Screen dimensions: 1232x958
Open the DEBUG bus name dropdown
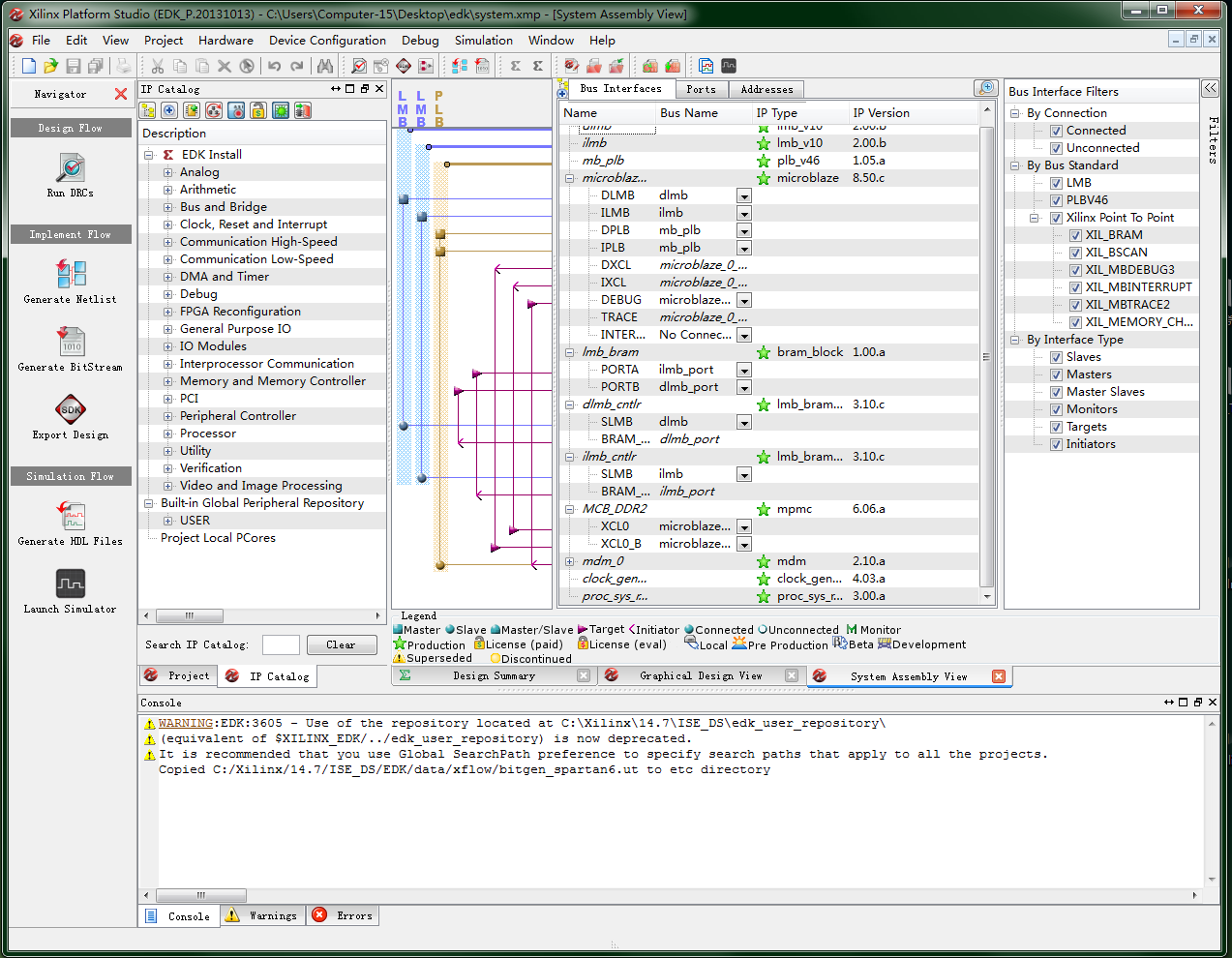tap(744, 301)
